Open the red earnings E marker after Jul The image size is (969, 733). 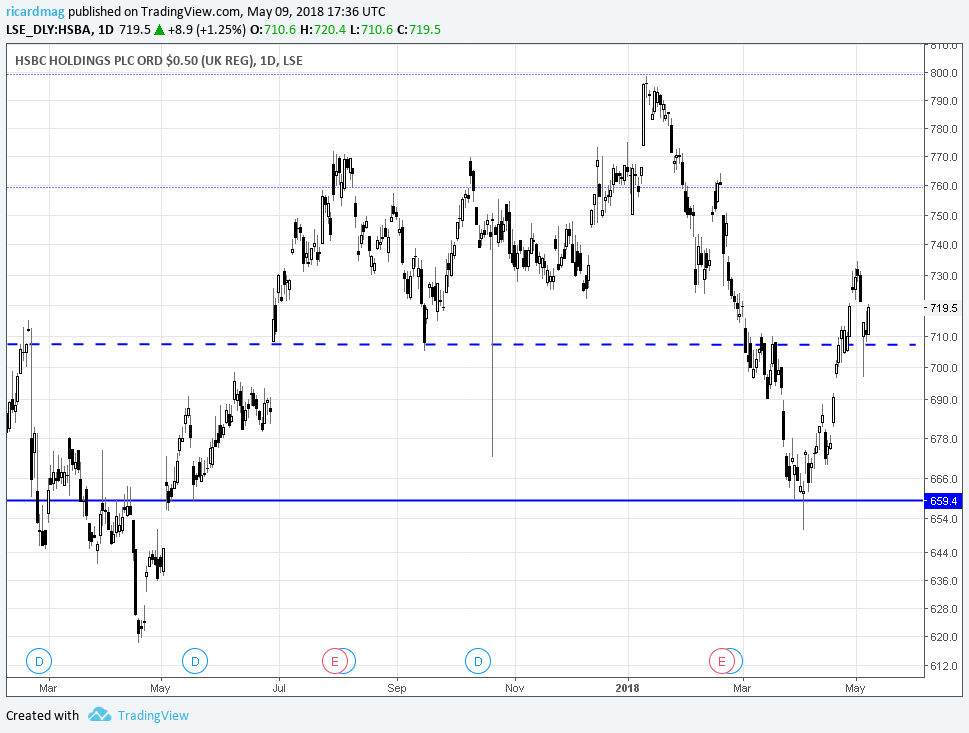click(x=335, y=661)
